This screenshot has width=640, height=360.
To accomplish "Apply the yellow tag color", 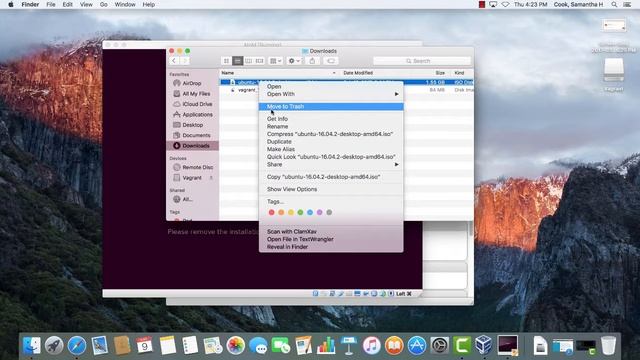I will point(291,212).
